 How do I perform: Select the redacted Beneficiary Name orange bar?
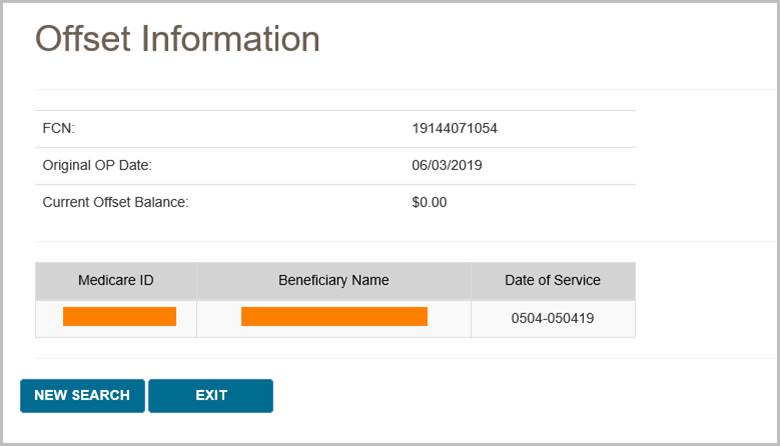point(334,317)
